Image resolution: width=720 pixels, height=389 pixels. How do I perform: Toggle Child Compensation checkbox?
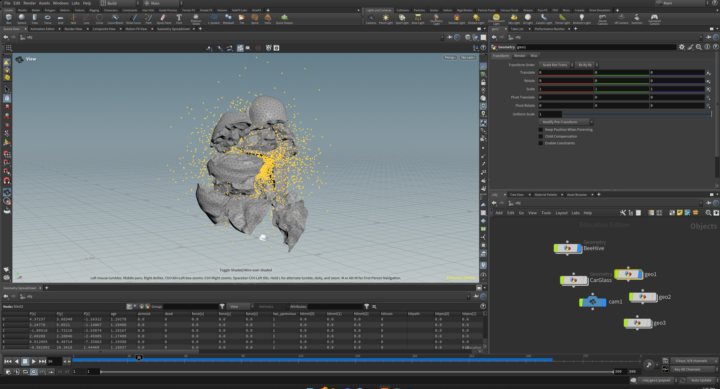pyautogui.click(x=541, y=136)
